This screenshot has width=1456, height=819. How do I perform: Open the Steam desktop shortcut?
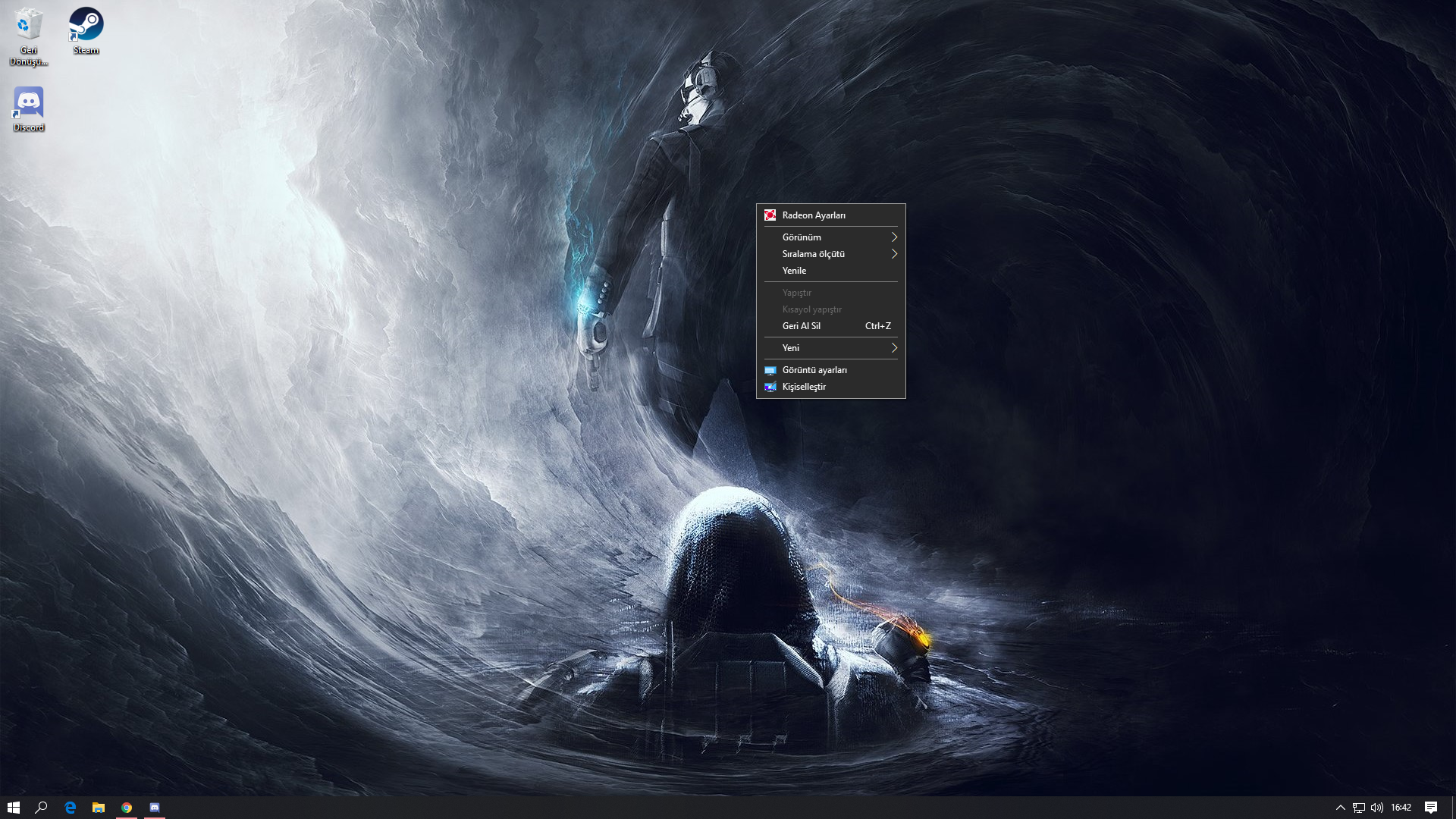(x=86, y=27)
